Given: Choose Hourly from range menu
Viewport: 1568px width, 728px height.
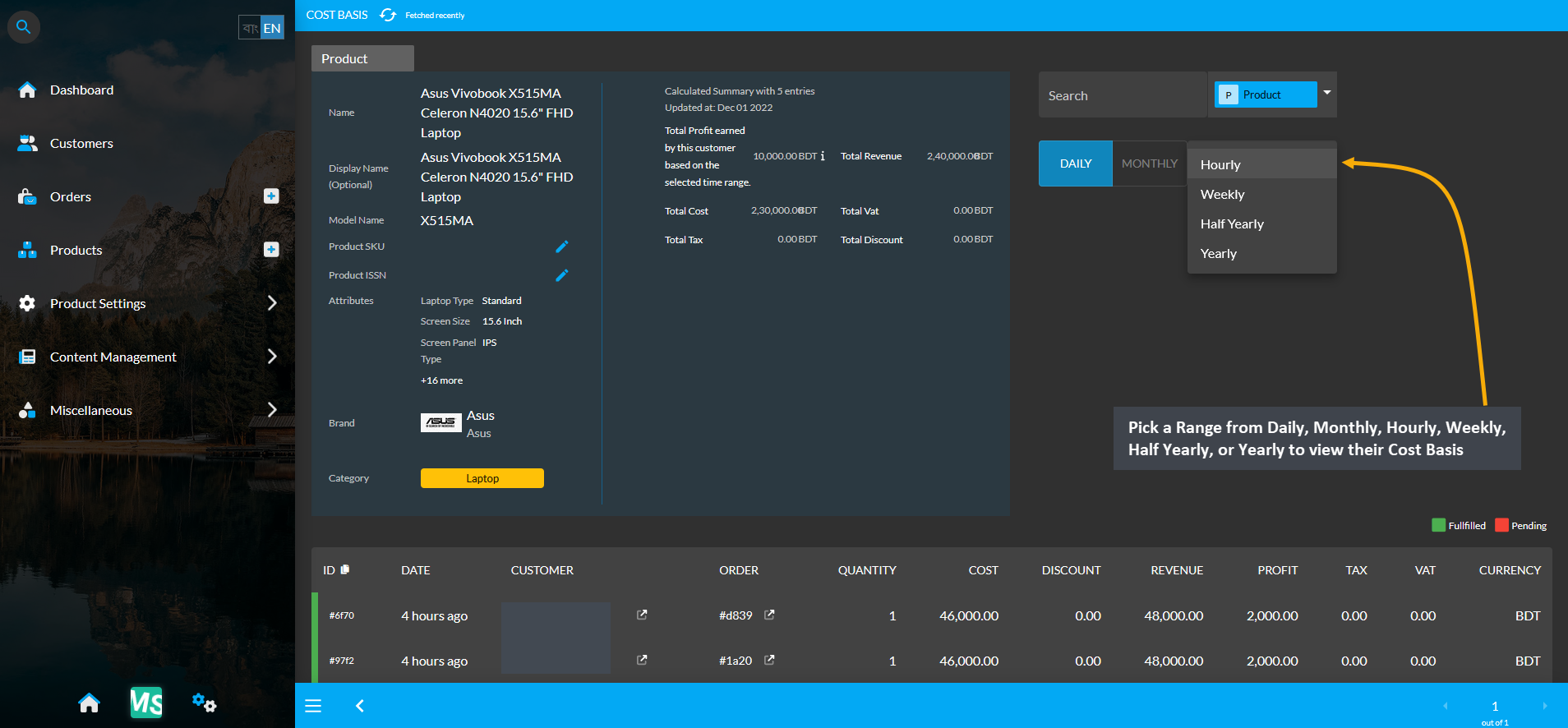Looking at the screenshot, I should point(1262,164).
